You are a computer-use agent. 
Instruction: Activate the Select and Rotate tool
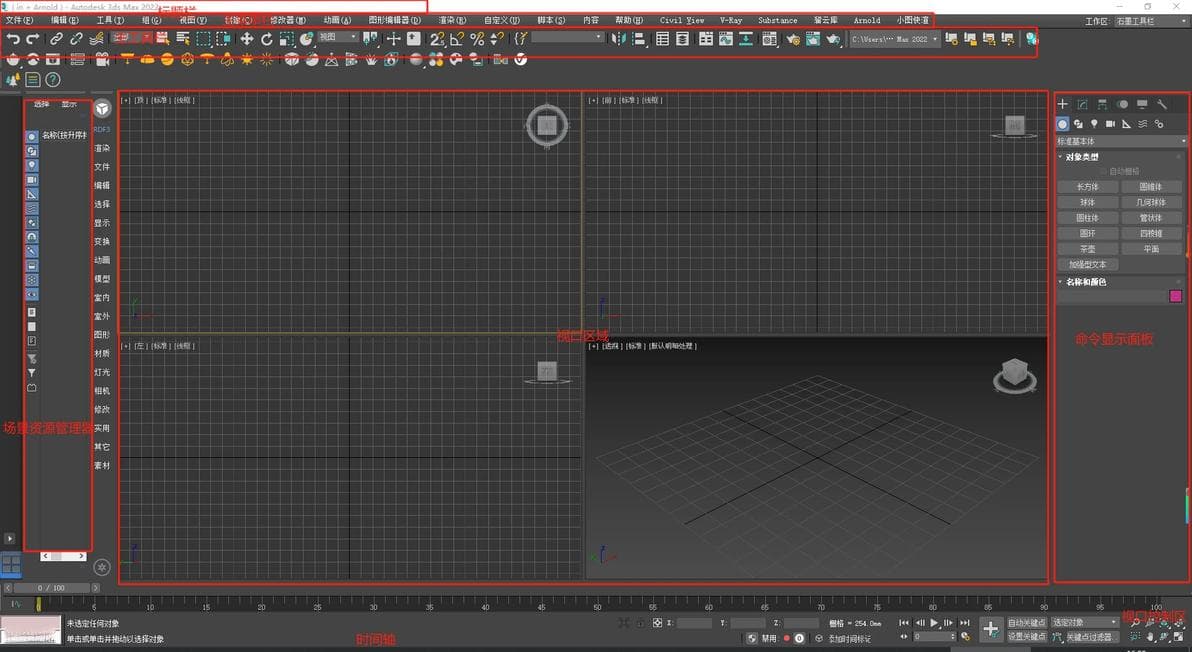(266, 39)
